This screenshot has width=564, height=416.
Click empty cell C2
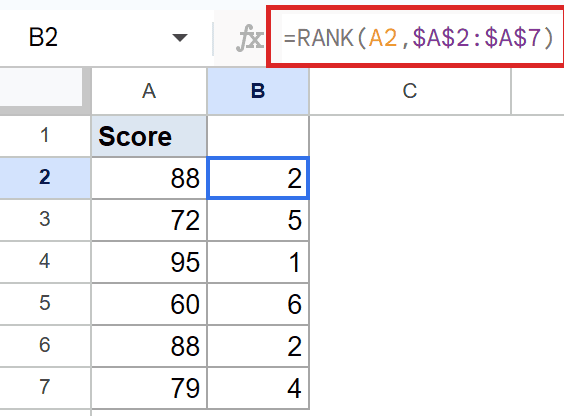tap(410, 178)
